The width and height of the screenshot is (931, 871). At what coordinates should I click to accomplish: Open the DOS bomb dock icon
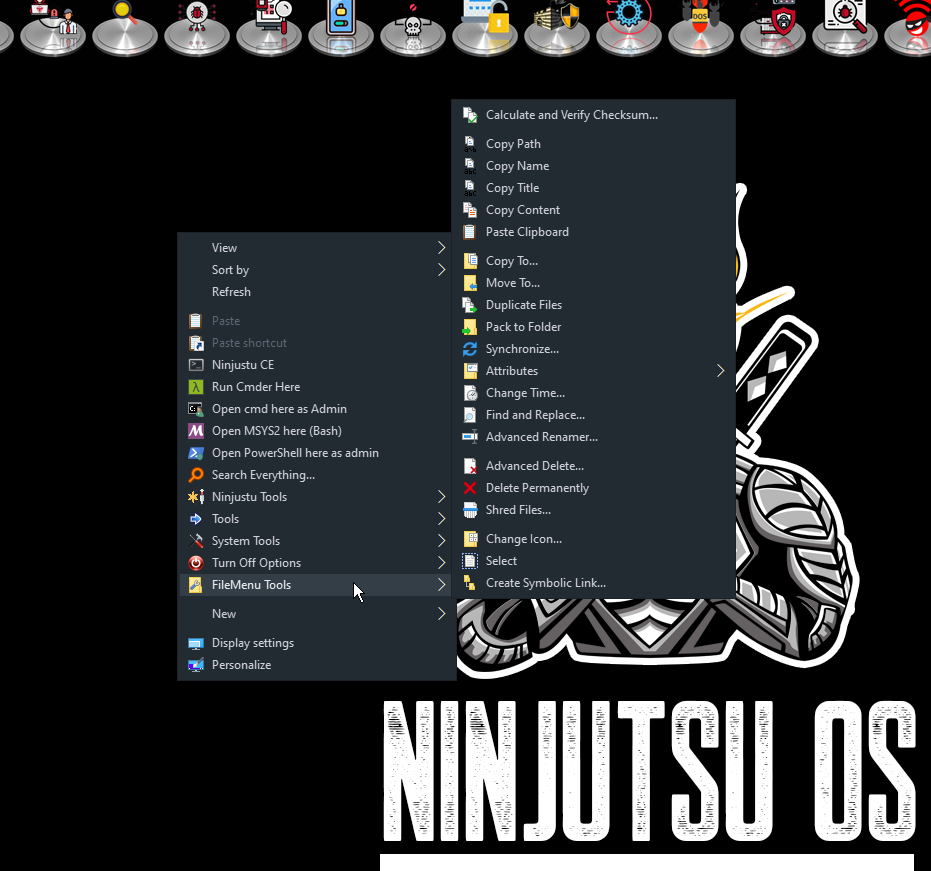(x=701, y=27)
